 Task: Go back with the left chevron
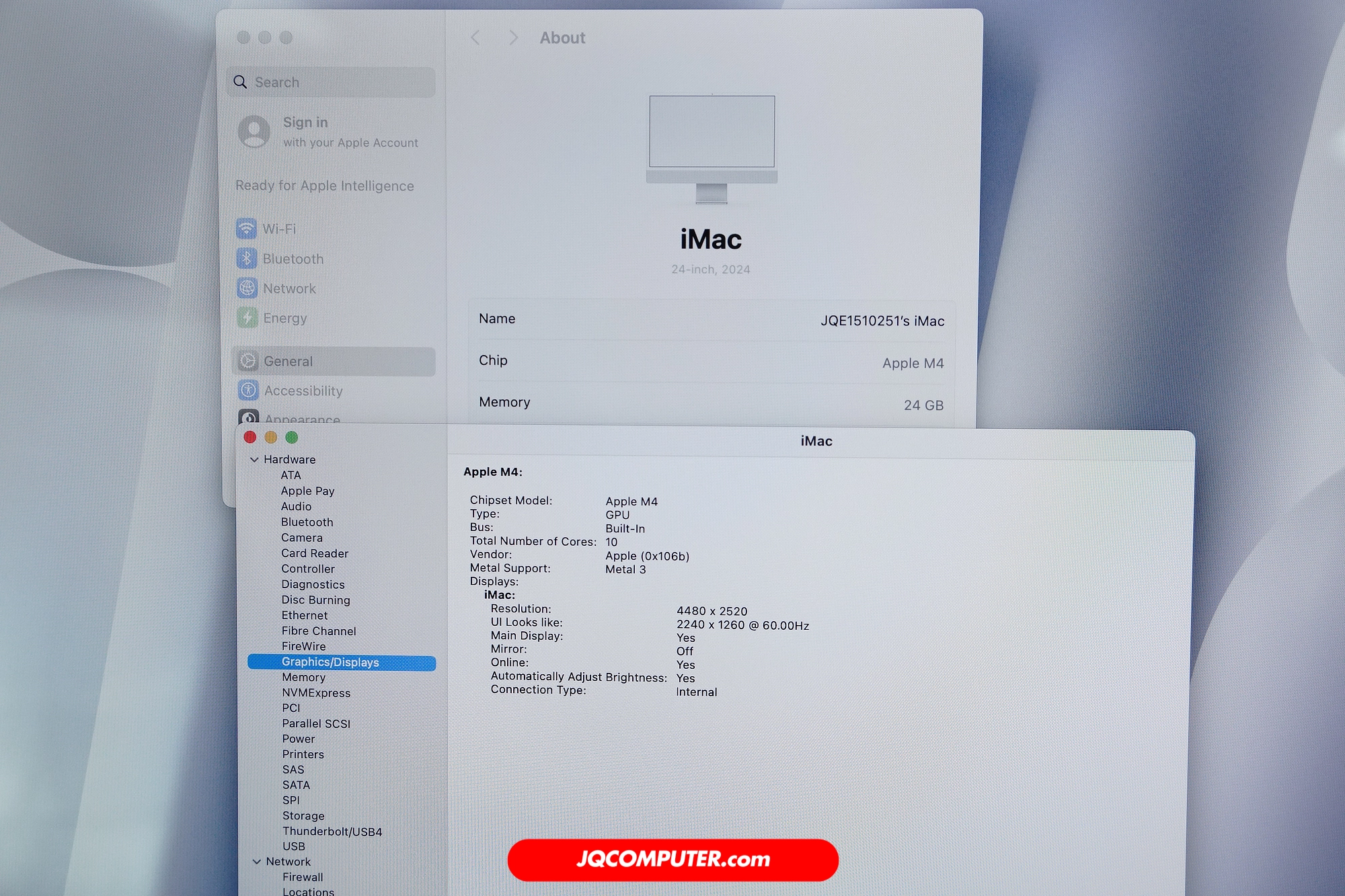tap(475, 38)
